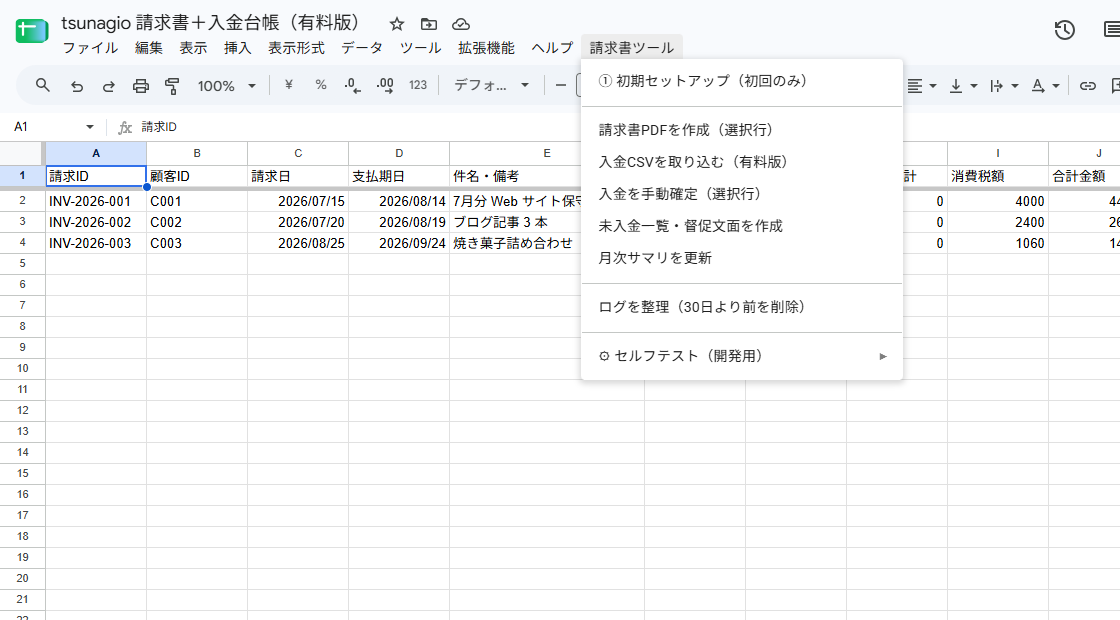Select column A header

click(96, 153)
